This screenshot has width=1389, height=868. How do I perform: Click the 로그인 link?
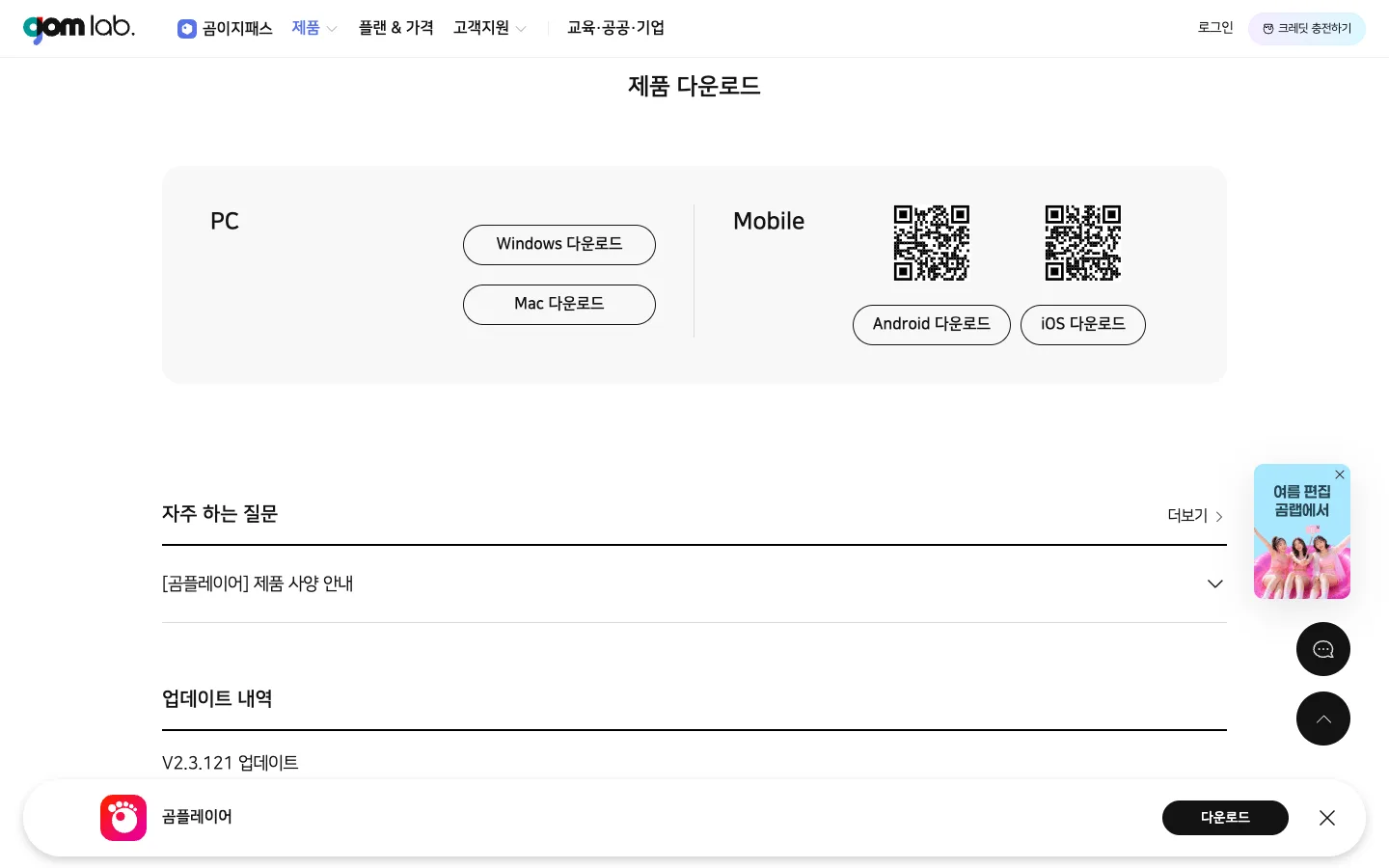1215,28
